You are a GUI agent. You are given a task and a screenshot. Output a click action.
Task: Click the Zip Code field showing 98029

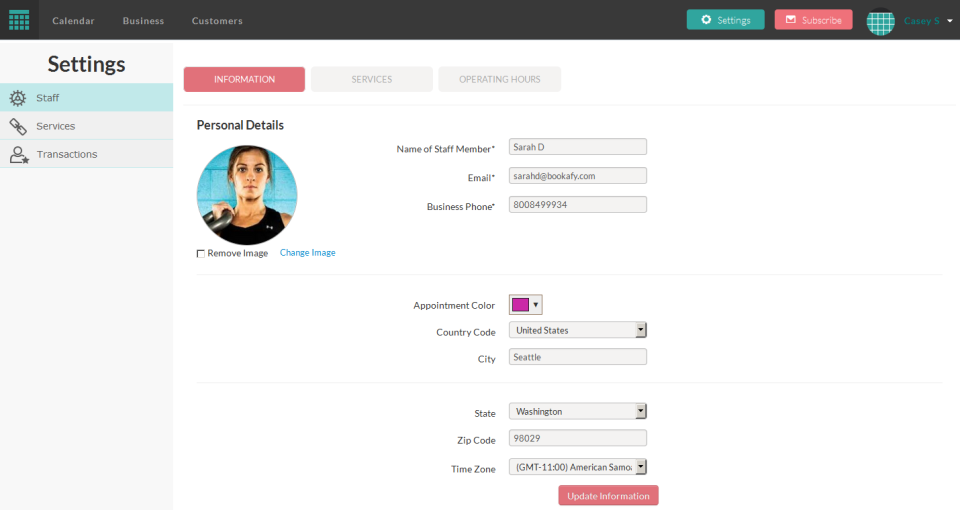tap(577, 438)
